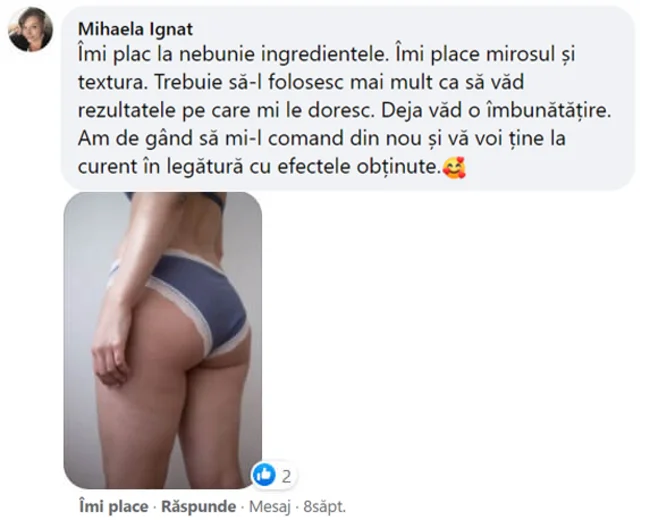View the reaction count of 2
This screenshot has height=520, width=650.
(x=286, y=476)
